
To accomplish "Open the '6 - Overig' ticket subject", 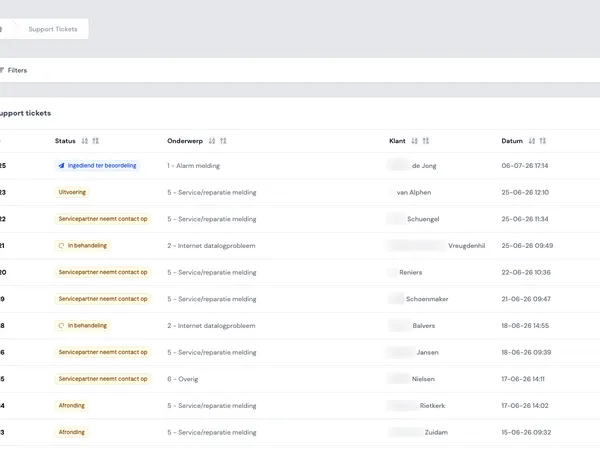I will (183, 379).
